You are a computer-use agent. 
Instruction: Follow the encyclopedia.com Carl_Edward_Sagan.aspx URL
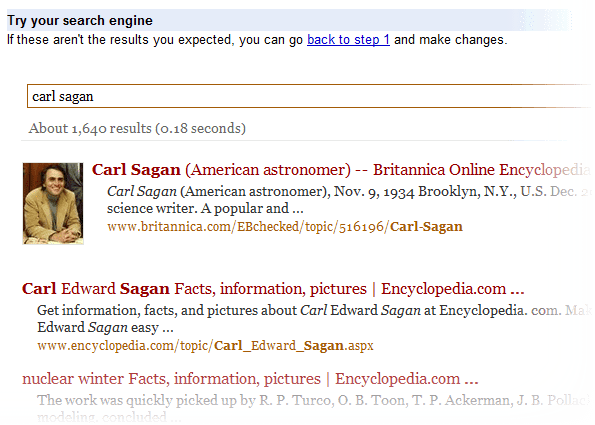pos(205,346)
